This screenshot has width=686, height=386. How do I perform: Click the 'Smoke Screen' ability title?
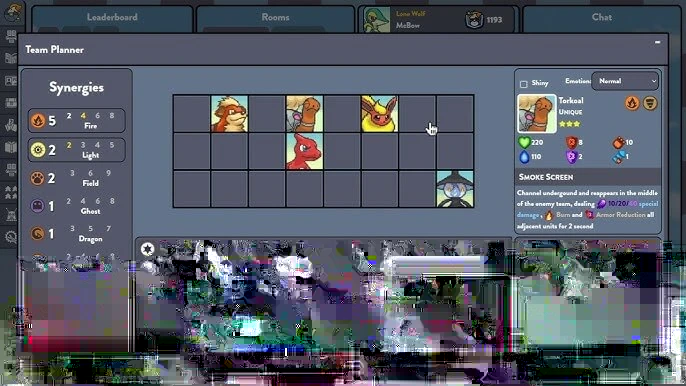pyautogui.click(x=546, y=177)
